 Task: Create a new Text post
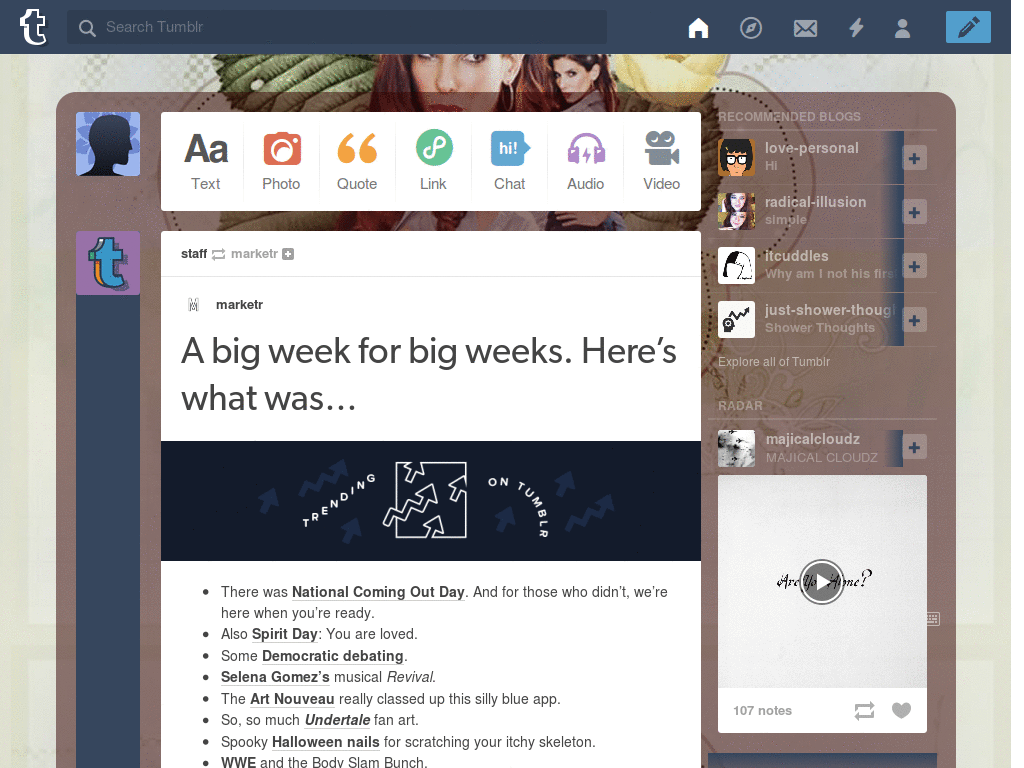click(206, 161)
